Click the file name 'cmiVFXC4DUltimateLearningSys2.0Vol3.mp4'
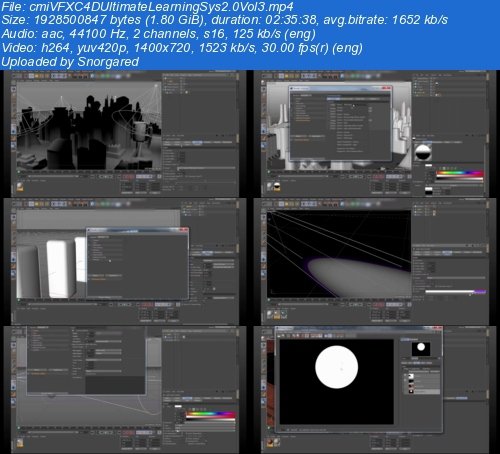Screen dimensions: 500x454 coord(161,6)
